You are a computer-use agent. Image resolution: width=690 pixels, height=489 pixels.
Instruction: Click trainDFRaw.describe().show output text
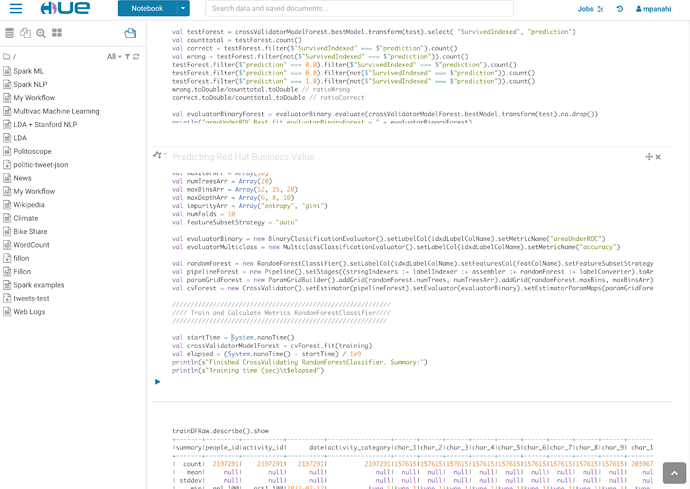(220, 431)
